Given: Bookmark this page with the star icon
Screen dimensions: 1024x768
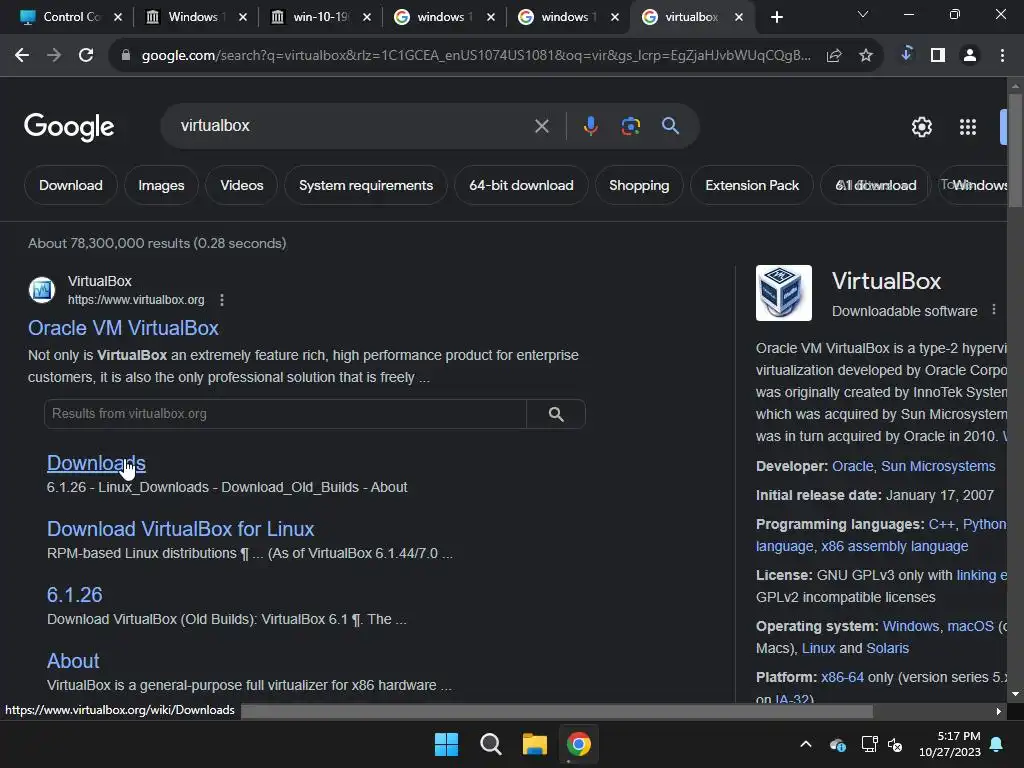Looking at the screenshot, I should [x=866, y=56].
